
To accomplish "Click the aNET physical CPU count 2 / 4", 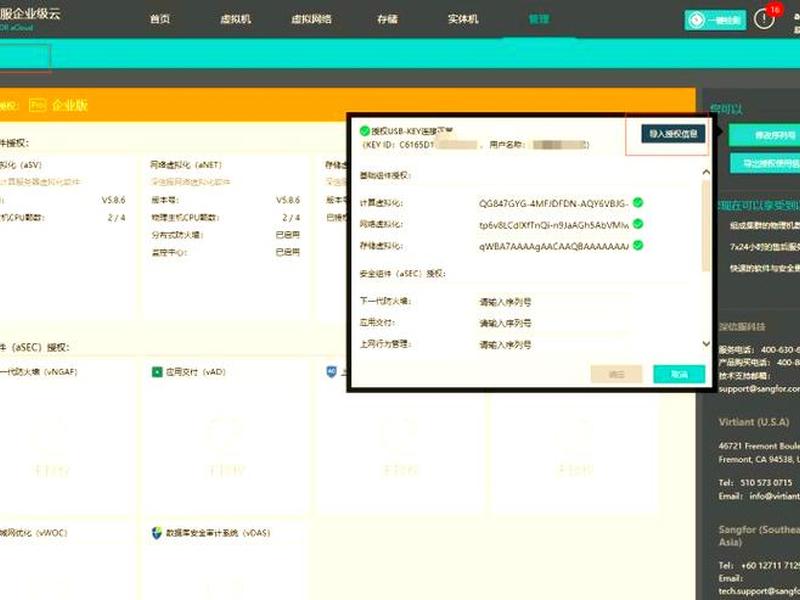I will click(291, 217).
